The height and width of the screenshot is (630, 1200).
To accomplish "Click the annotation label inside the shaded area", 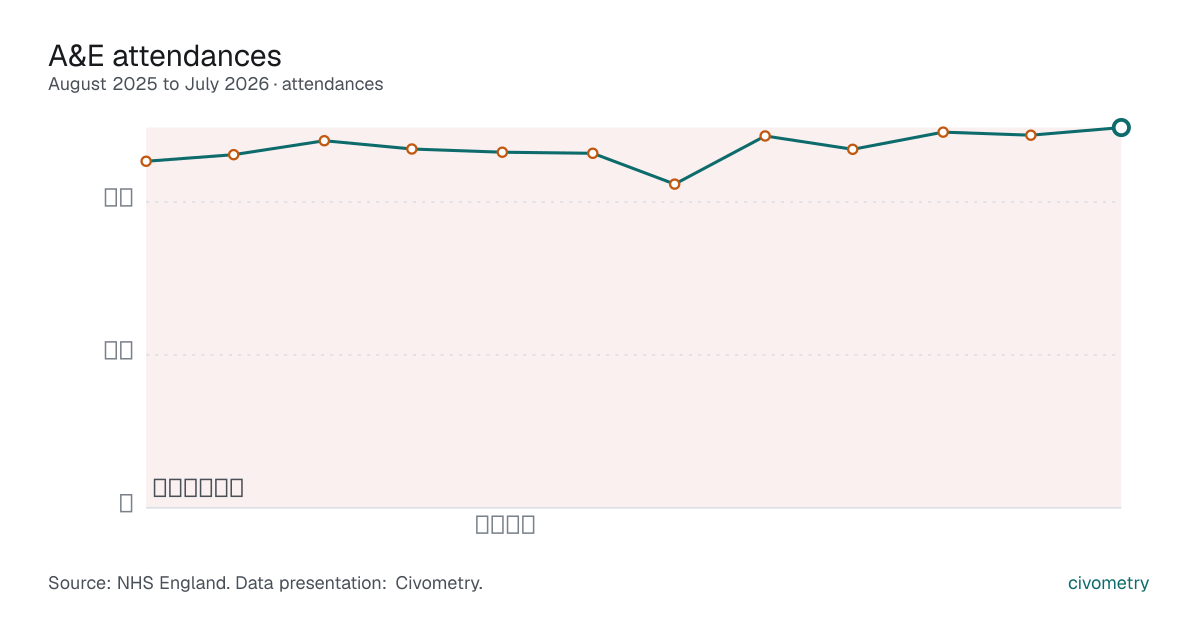I will click(x=198, y=488).
